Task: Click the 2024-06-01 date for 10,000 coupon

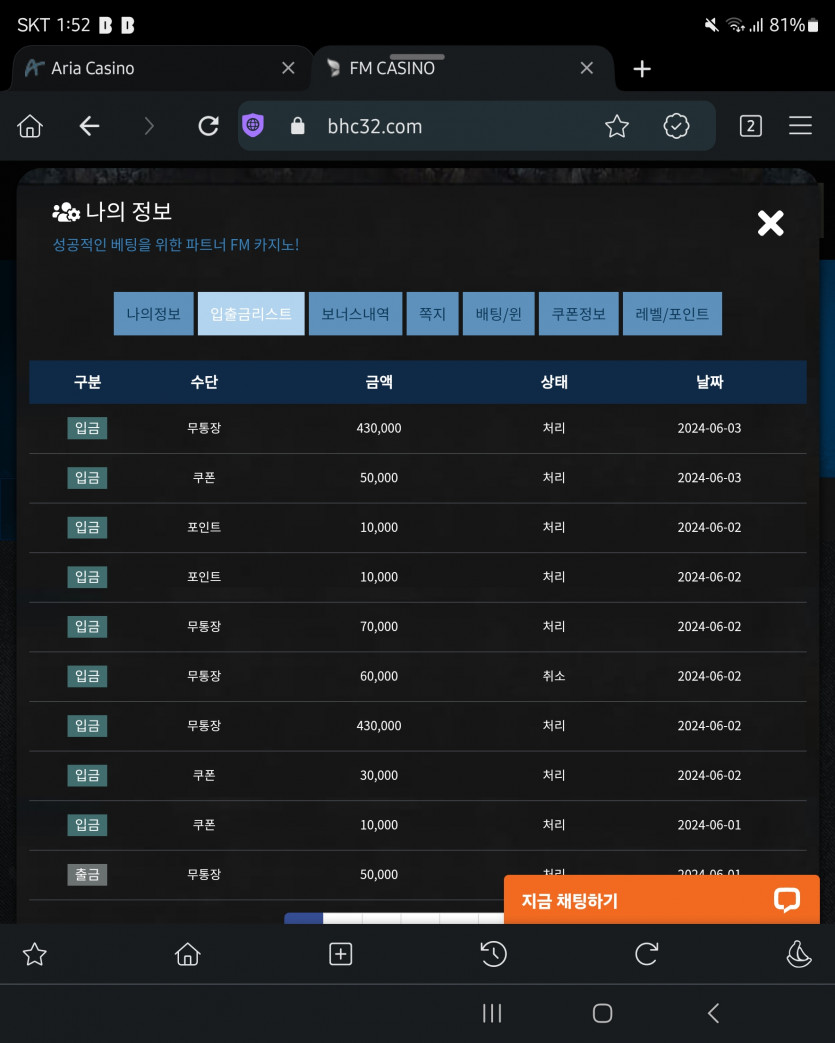Action: click(709, 825)
